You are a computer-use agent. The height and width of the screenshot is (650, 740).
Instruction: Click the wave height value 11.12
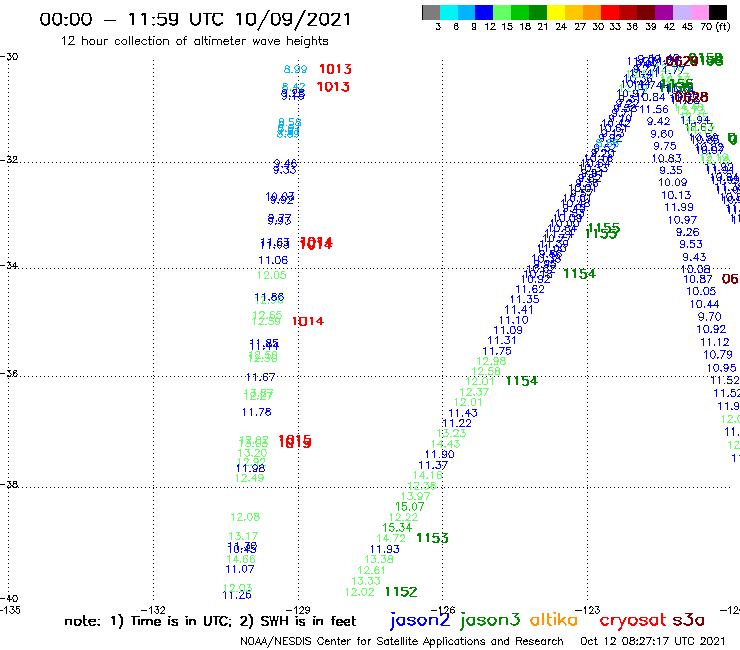click(x=715, y=342)
